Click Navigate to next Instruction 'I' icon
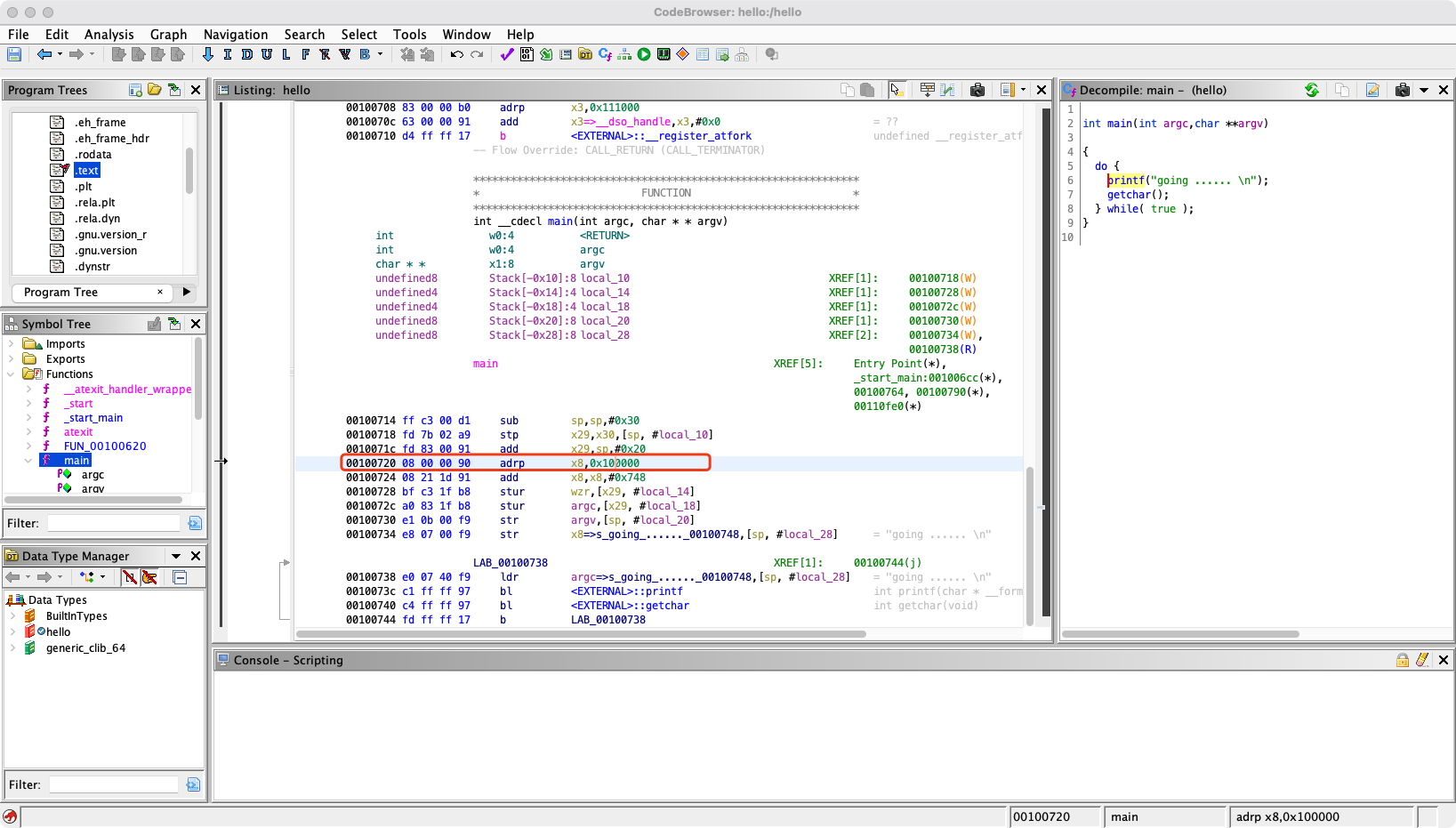The width and height of the screenshot is (1456, 828). (x=228, y=54)
